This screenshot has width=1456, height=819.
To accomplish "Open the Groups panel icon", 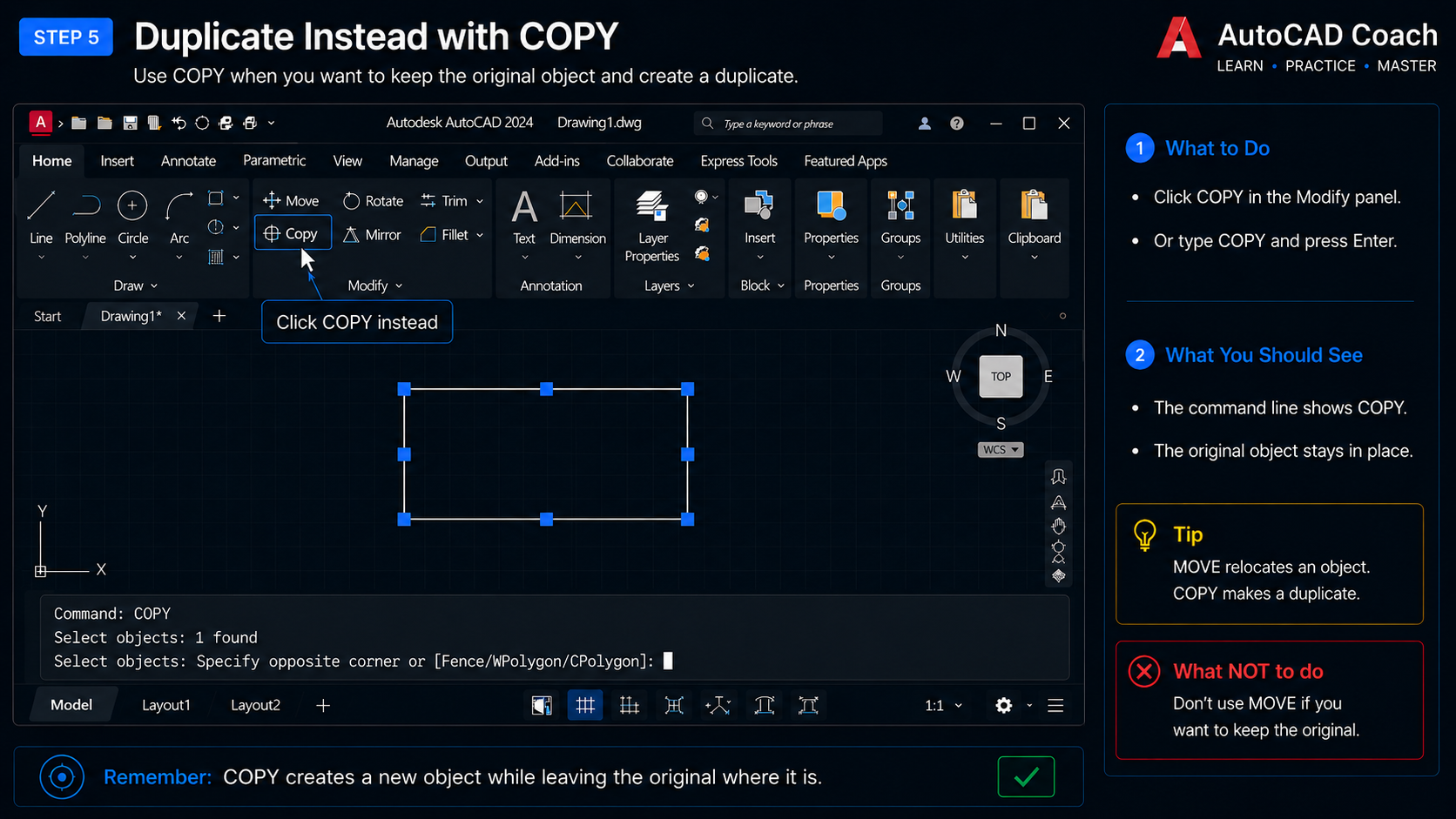I will tap(900, 217).
